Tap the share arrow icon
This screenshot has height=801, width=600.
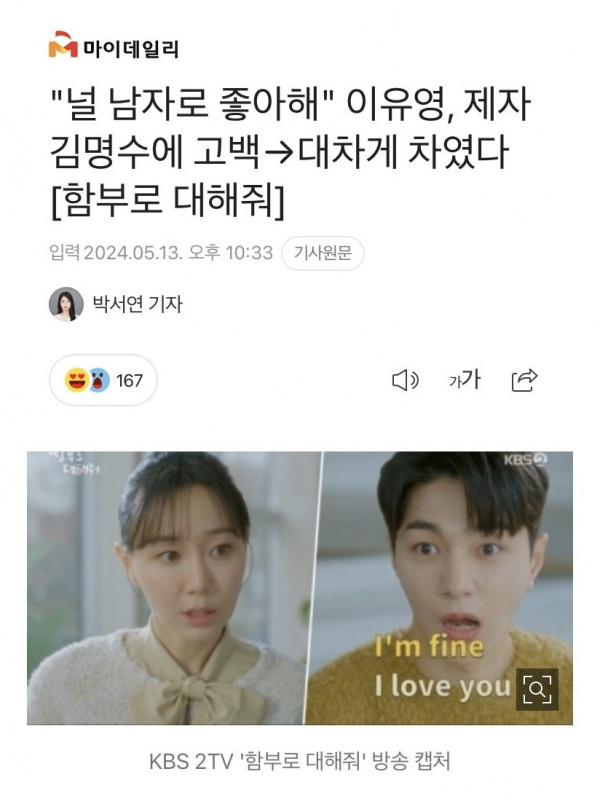point(524,380)
